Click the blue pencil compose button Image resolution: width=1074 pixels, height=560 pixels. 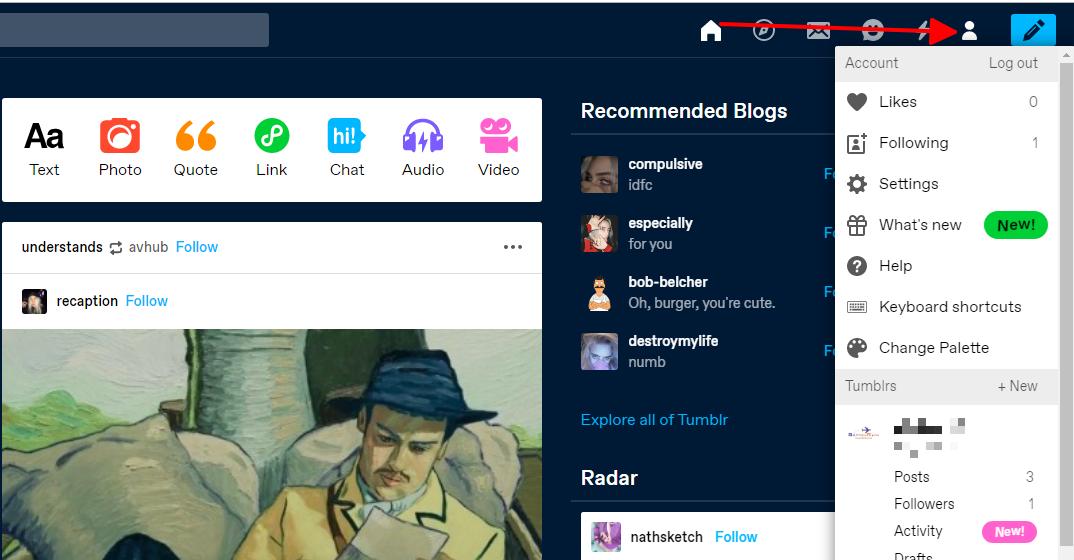point(1033,30)
